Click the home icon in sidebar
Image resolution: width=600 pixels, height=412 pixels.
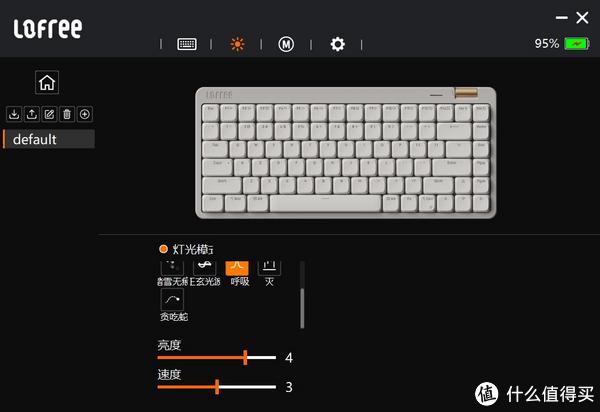(47, 82)
